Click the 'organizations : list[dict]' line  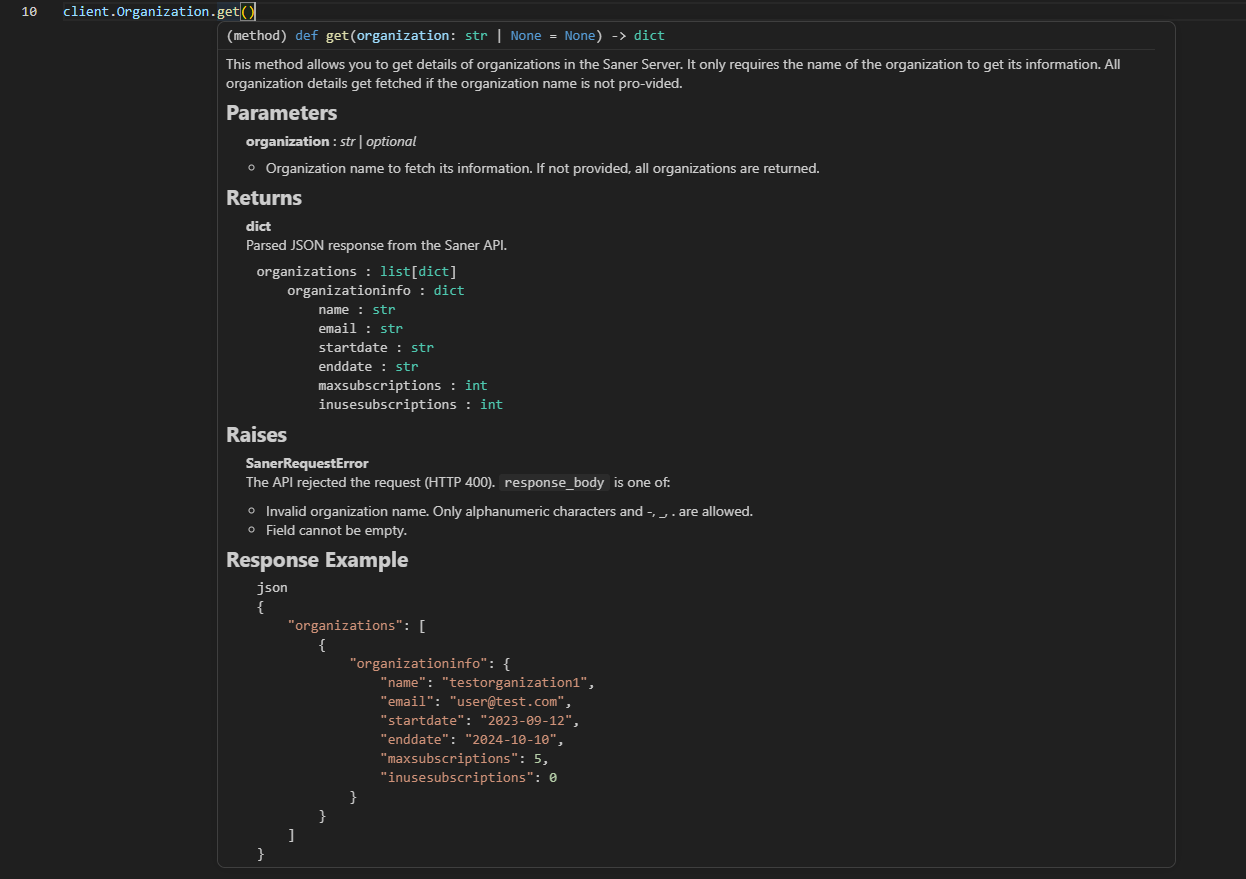click(357, 271)
